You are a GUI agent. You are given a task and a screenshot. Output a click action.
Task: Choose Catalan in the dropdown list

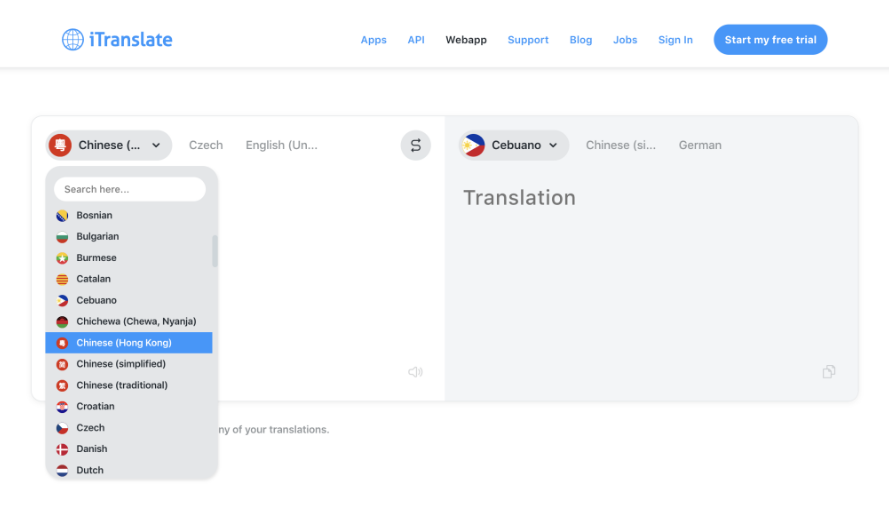point(129,279)
